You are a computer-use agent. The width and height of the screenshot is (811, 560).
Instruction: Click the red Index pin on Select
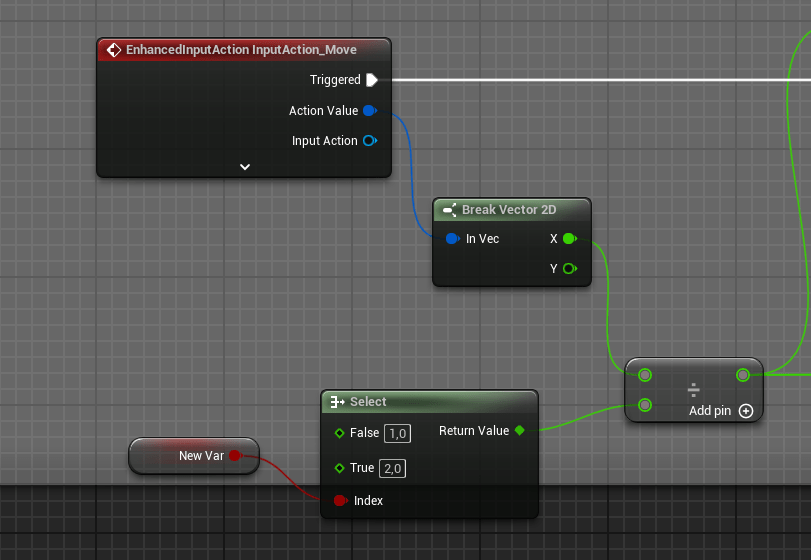tap(340, 500)
